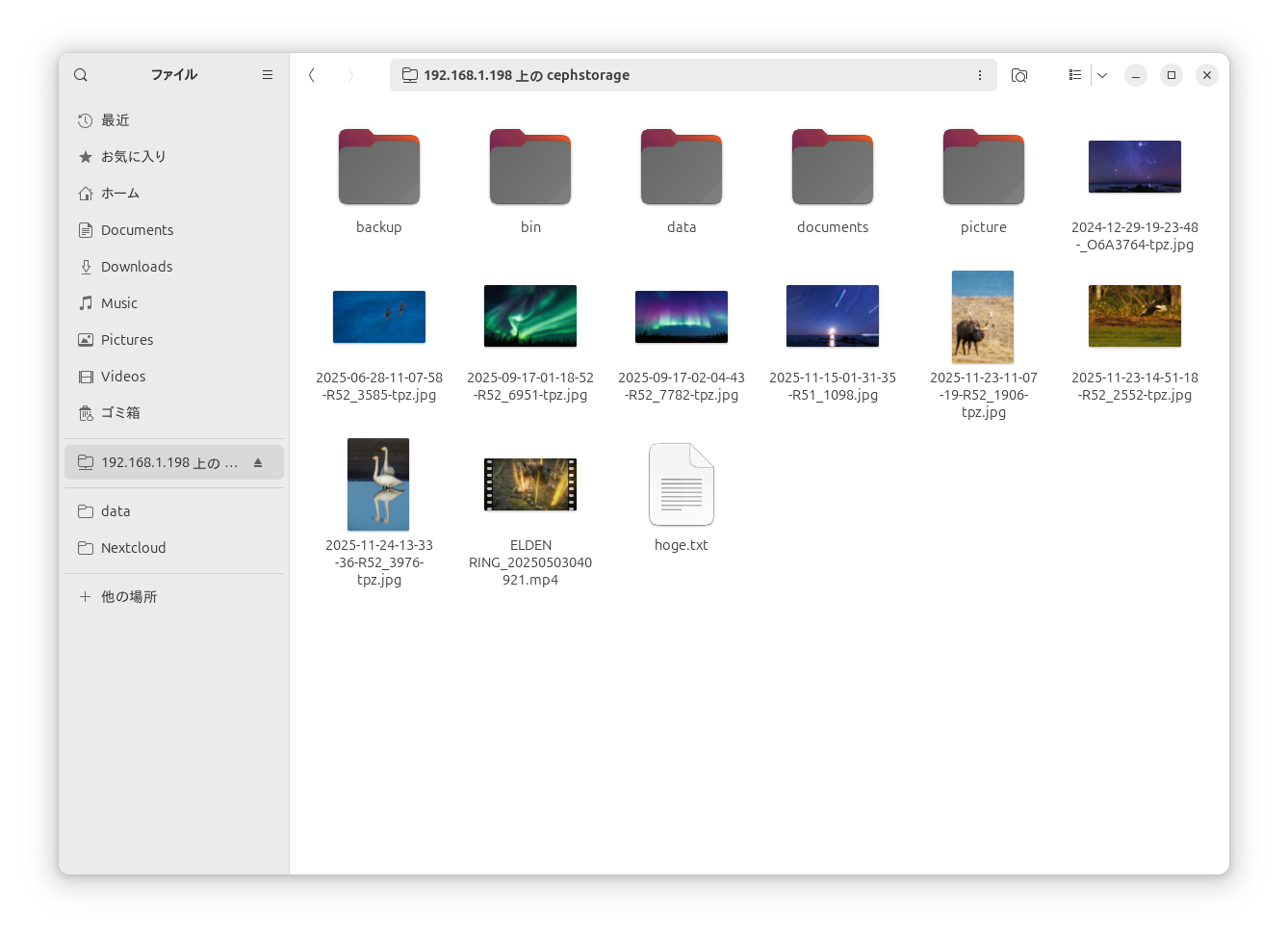Select the hoge.txt file
Screen dimensions: 1288x939
[x=682, y=485]
